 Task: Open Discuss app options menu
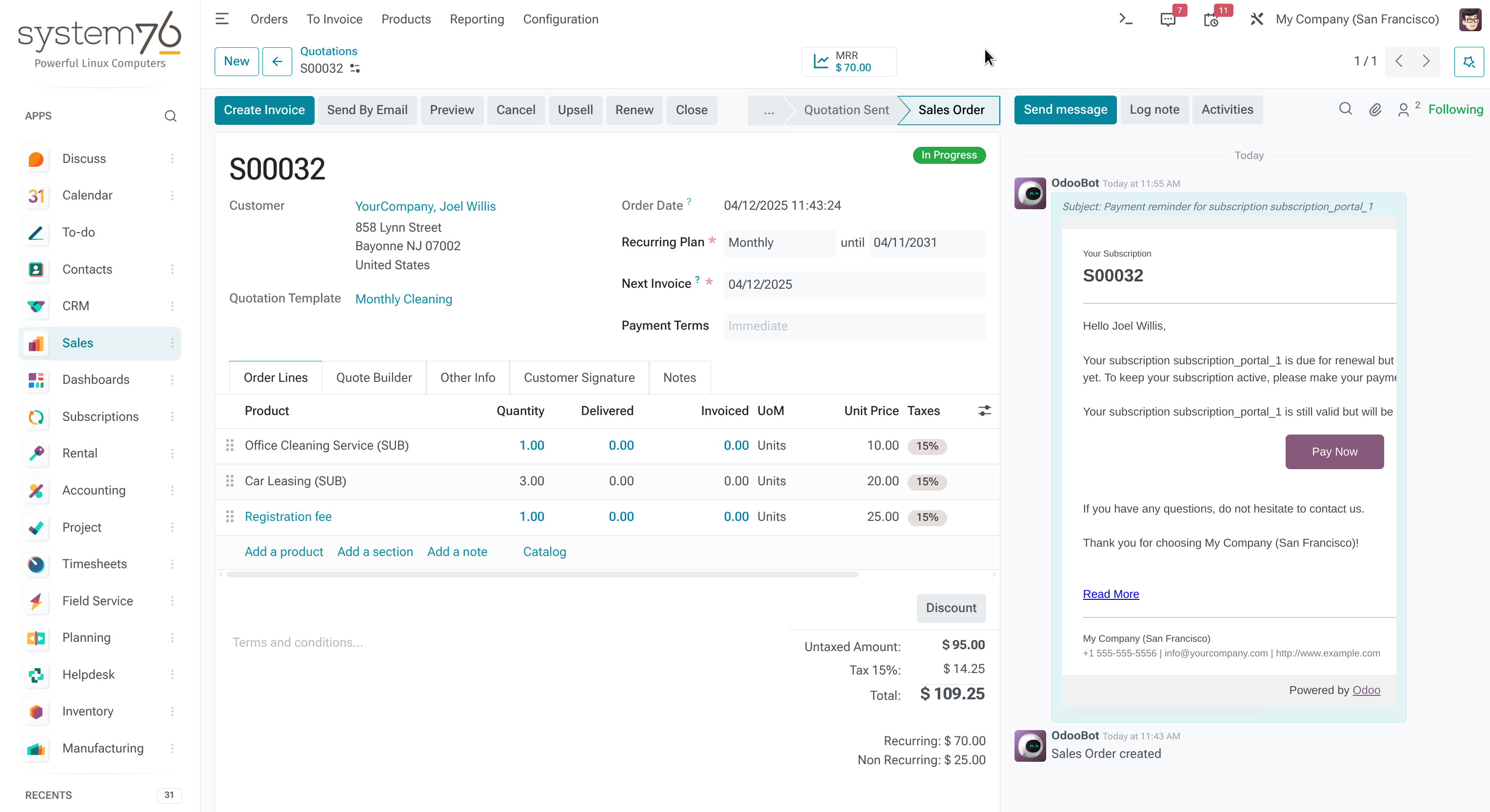pos(172,159)
